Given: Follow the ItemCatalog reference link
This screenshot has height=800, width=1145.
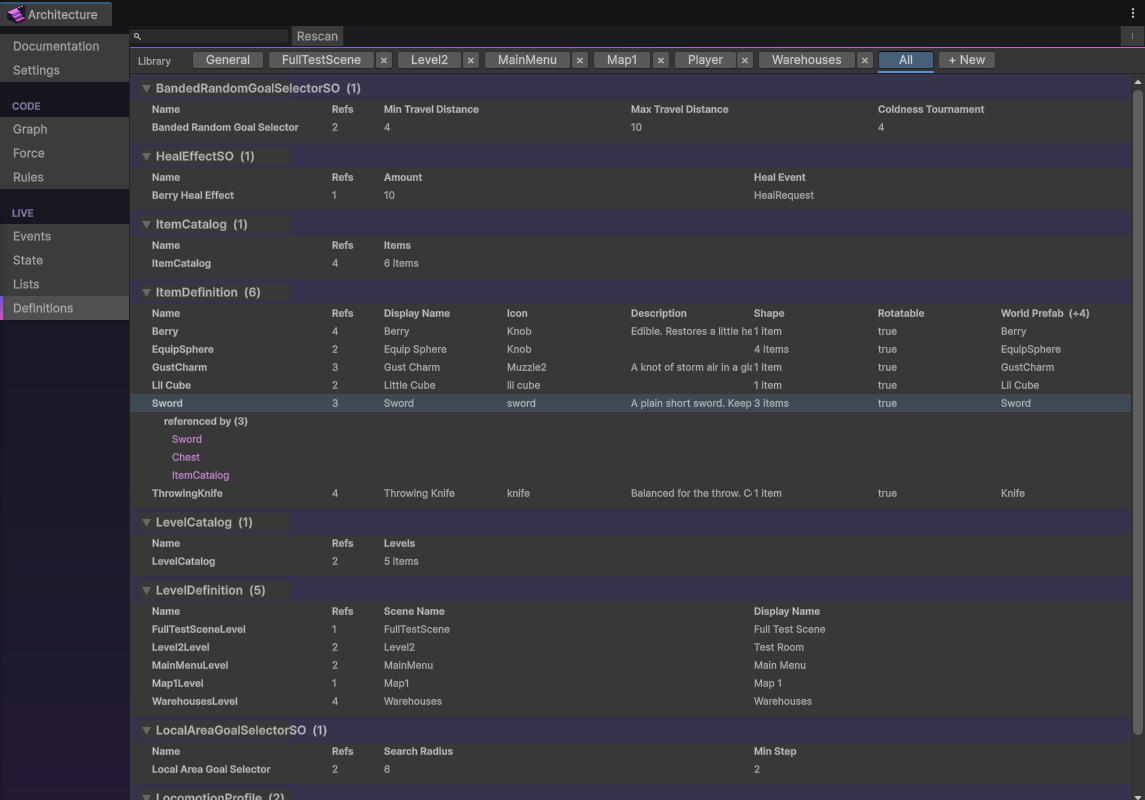Looking at the screenshot, I should [200, 475].
